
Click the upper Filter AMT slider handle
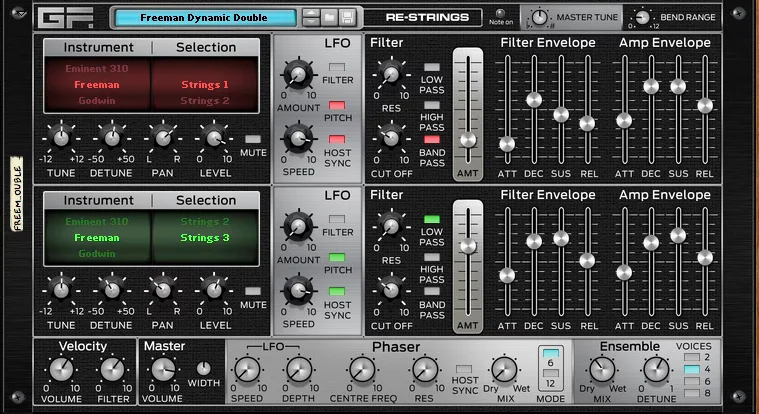point(468,140)
